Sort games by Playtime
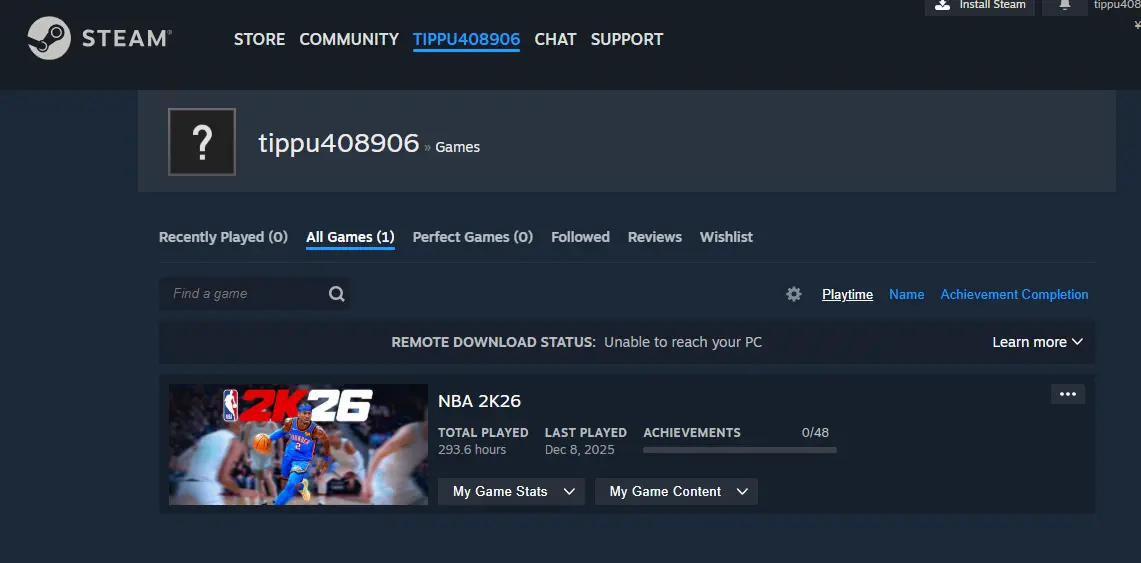This screenshot has height=563, width=1141. tap(847, 295)
